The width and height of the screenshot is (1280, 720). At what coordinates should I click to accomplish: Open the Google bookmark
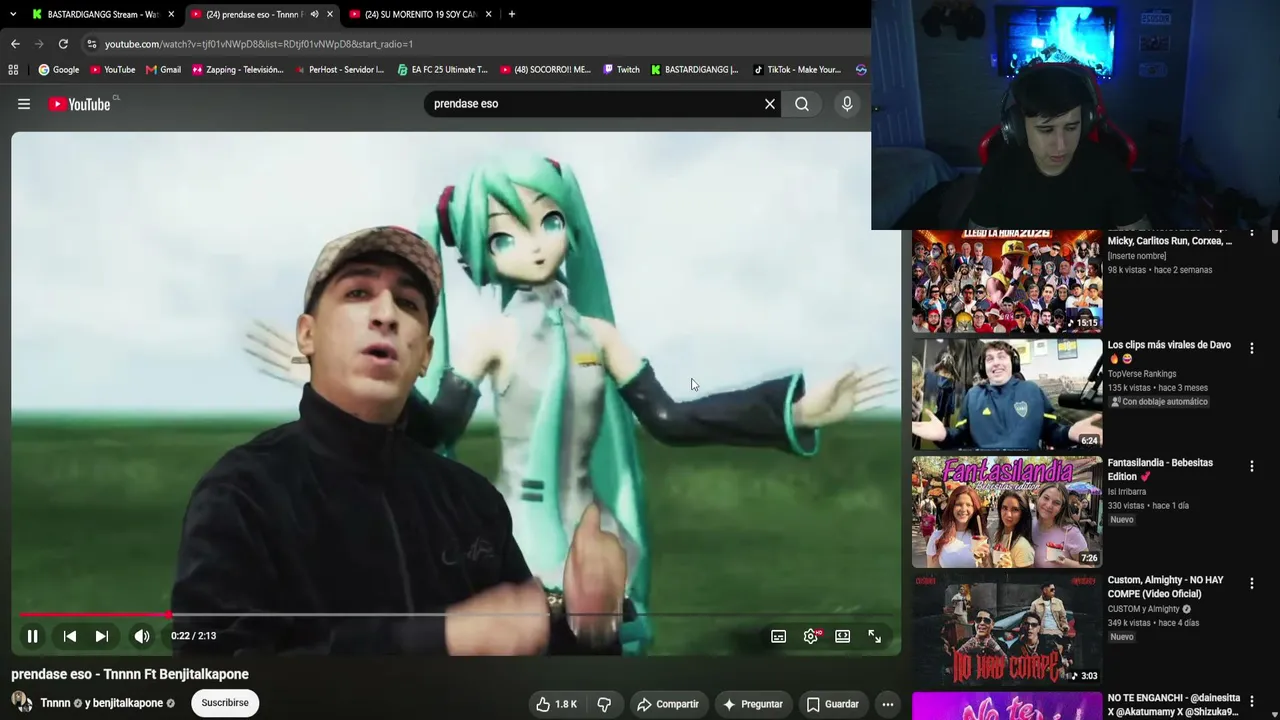pyautogui.click(x=59, y=70)
